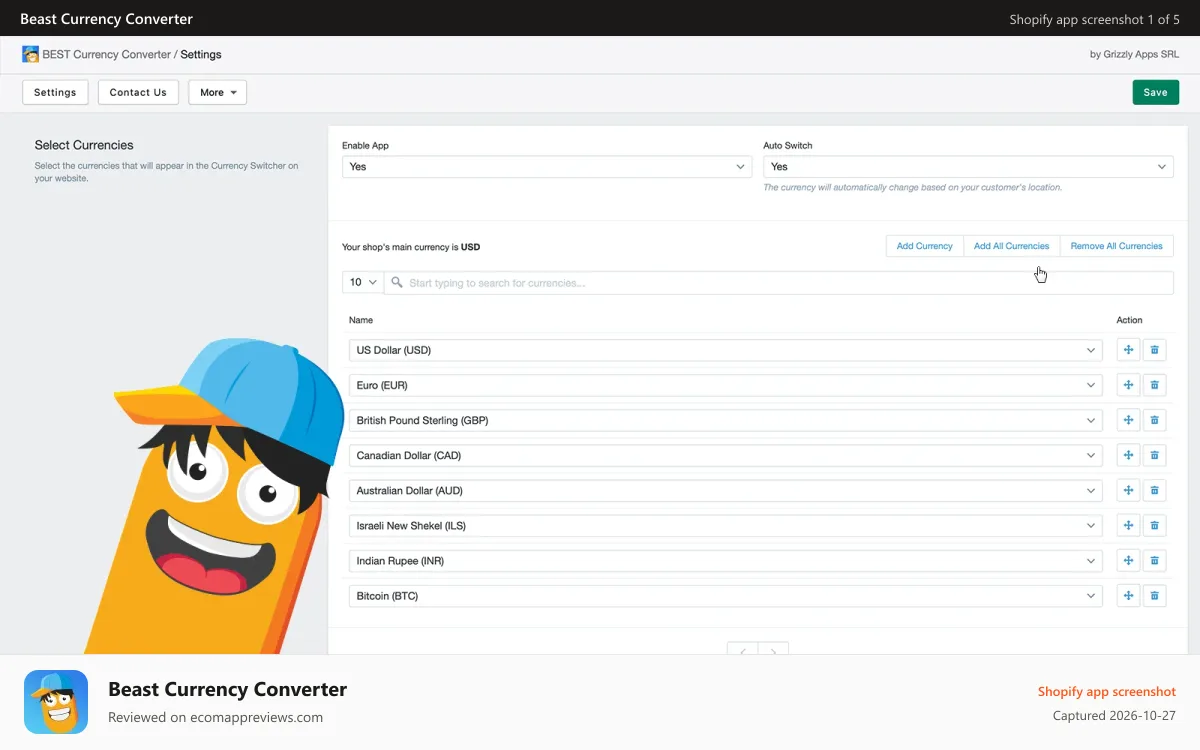1200x750 pixels.
Task: Expand the Canadian Dollar (CAD) selector
Action: [x=725, y=455]
